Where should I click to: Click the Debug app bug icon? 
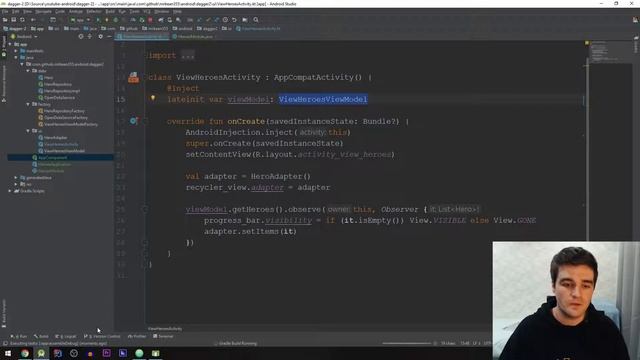pyautogui.click(x=116, y=20)
